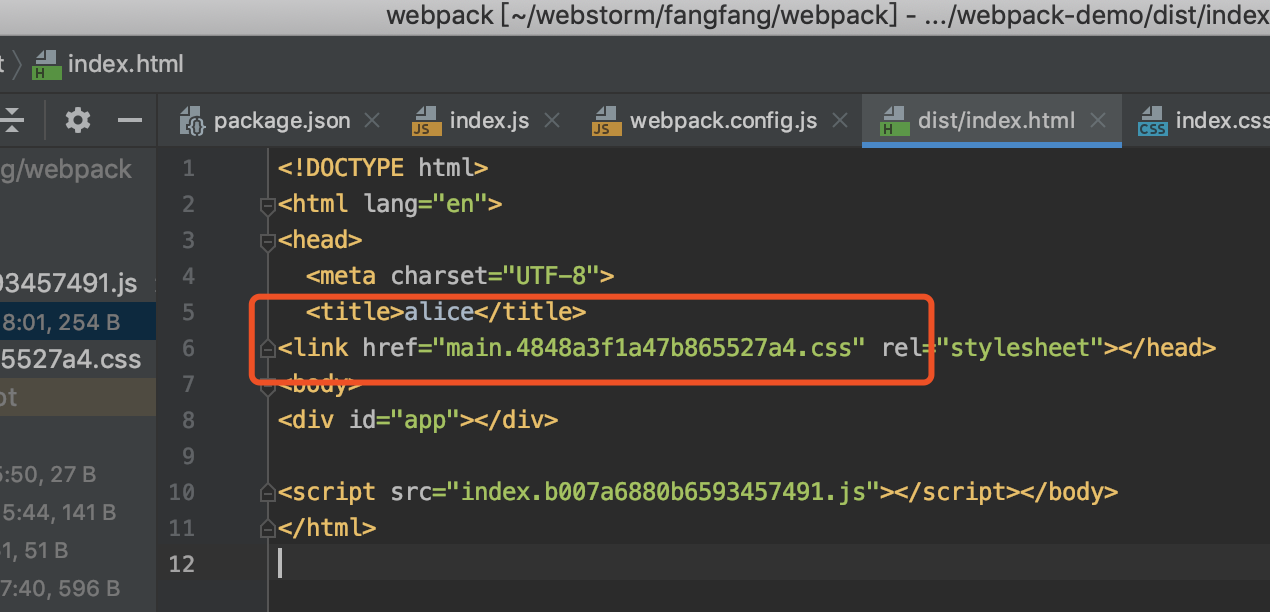Viewport: 1270px width, 612px height.
Task: Select the file ending 65527a4.css in project tree
Action: (x=70, y=360)
